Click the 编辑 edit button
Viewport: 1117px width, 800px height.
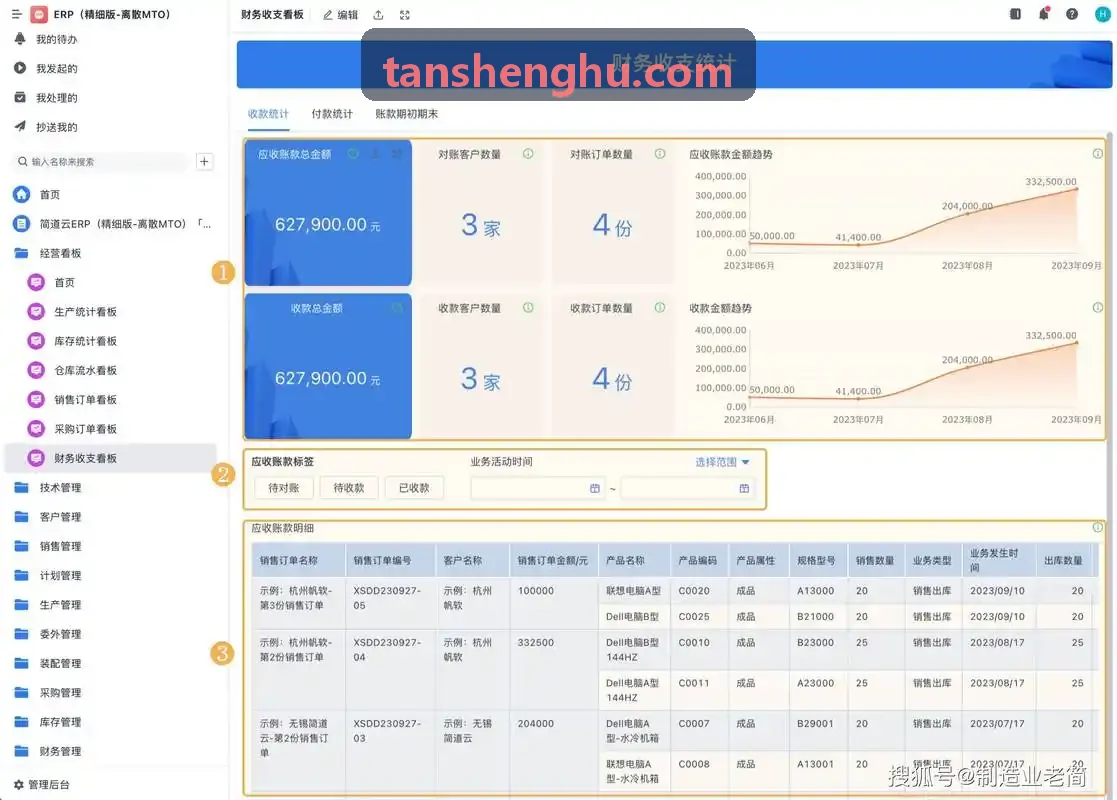341,15
